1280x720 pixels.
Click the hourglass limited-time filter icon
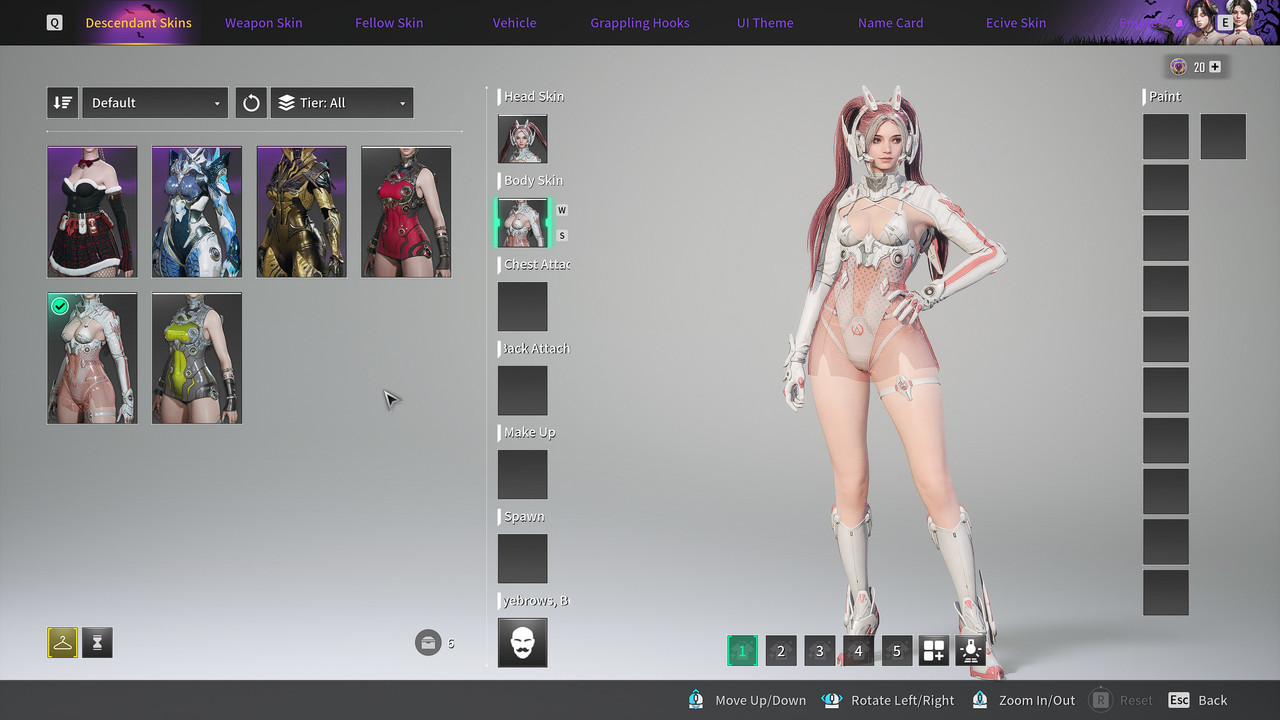97,643
